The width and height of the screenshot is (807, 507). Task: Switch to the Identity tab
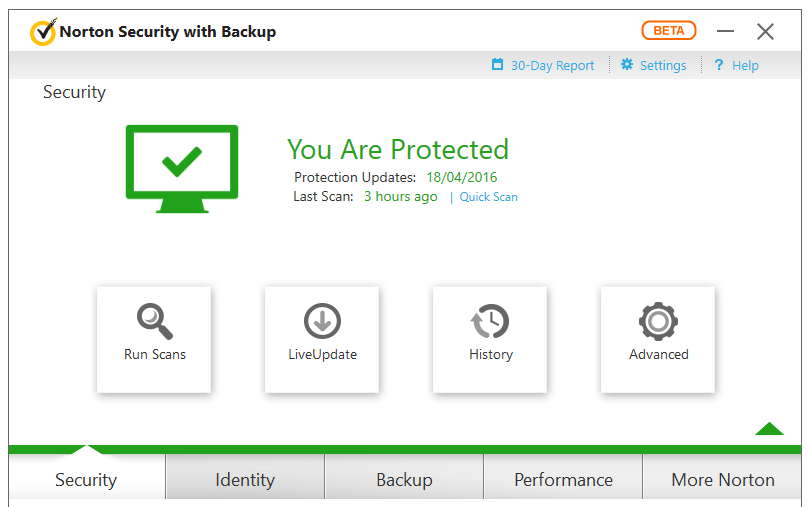pyautogui.click(x=245, y=479)
